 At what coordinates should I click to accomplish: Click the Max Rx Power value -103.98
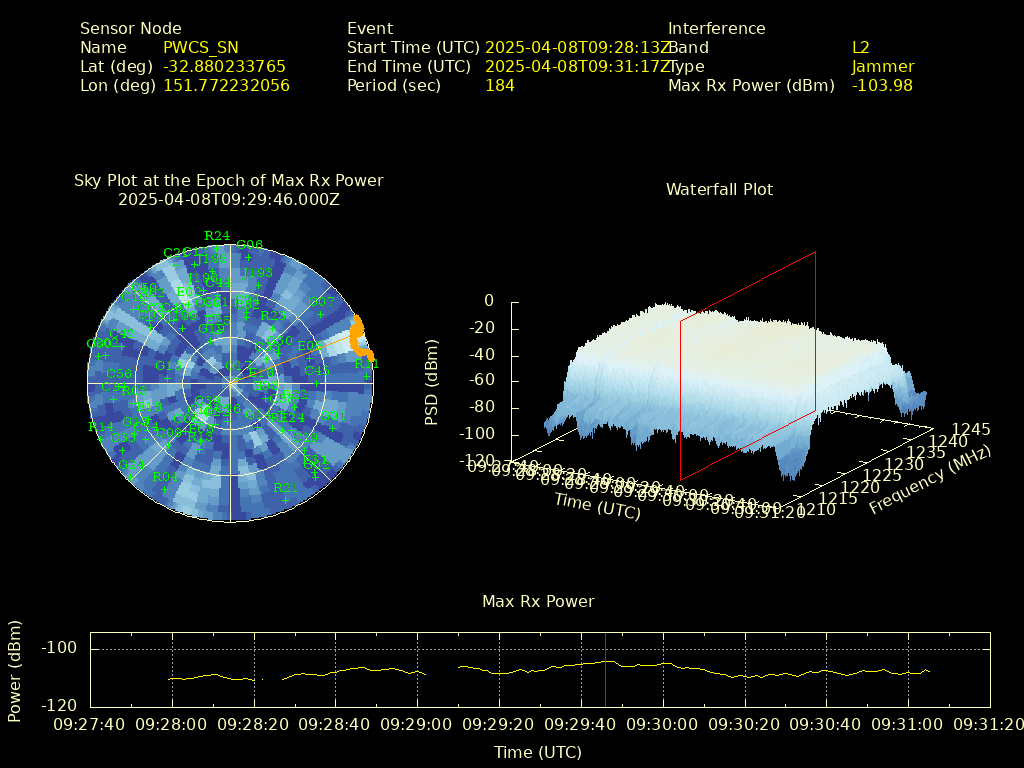pyautogui.click(x=882, y=86)
